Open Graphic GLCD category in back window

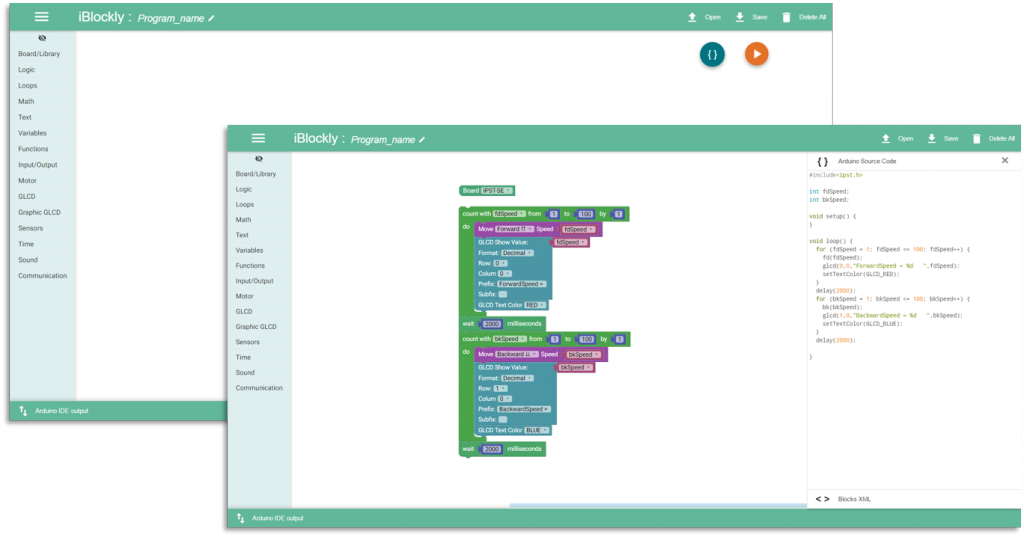point(39,212)
